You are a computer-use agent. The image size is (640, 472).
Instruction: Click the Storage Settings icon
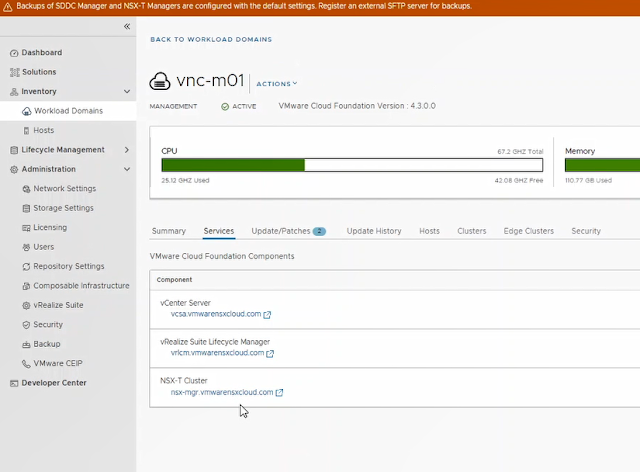pos(27,209)
